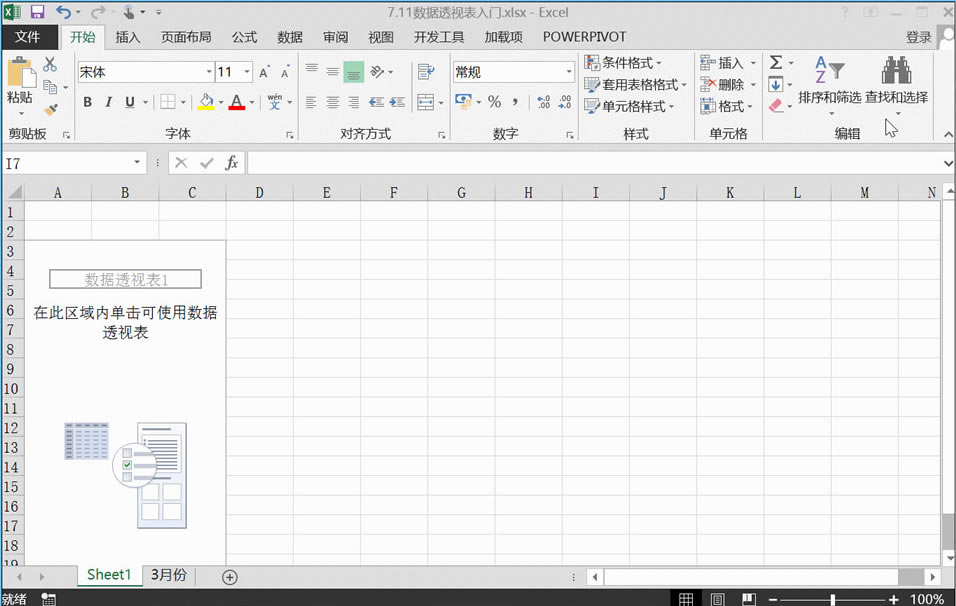
Task: Click the Format Painter brush icon
Action: [50, 110]
